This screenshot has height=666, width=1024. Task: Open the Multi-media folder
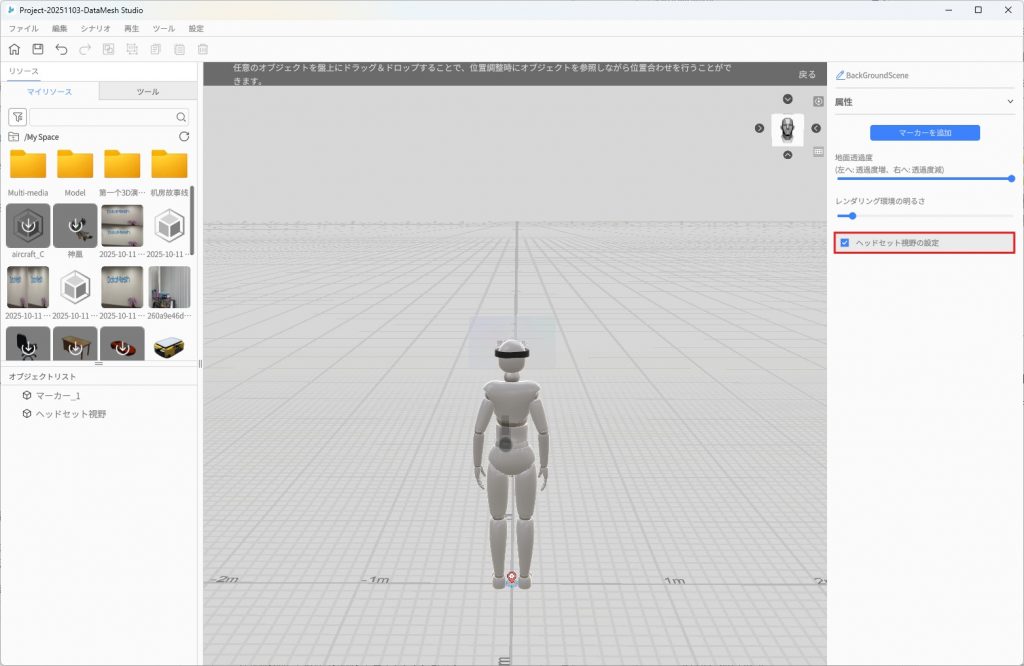point(28,166)
